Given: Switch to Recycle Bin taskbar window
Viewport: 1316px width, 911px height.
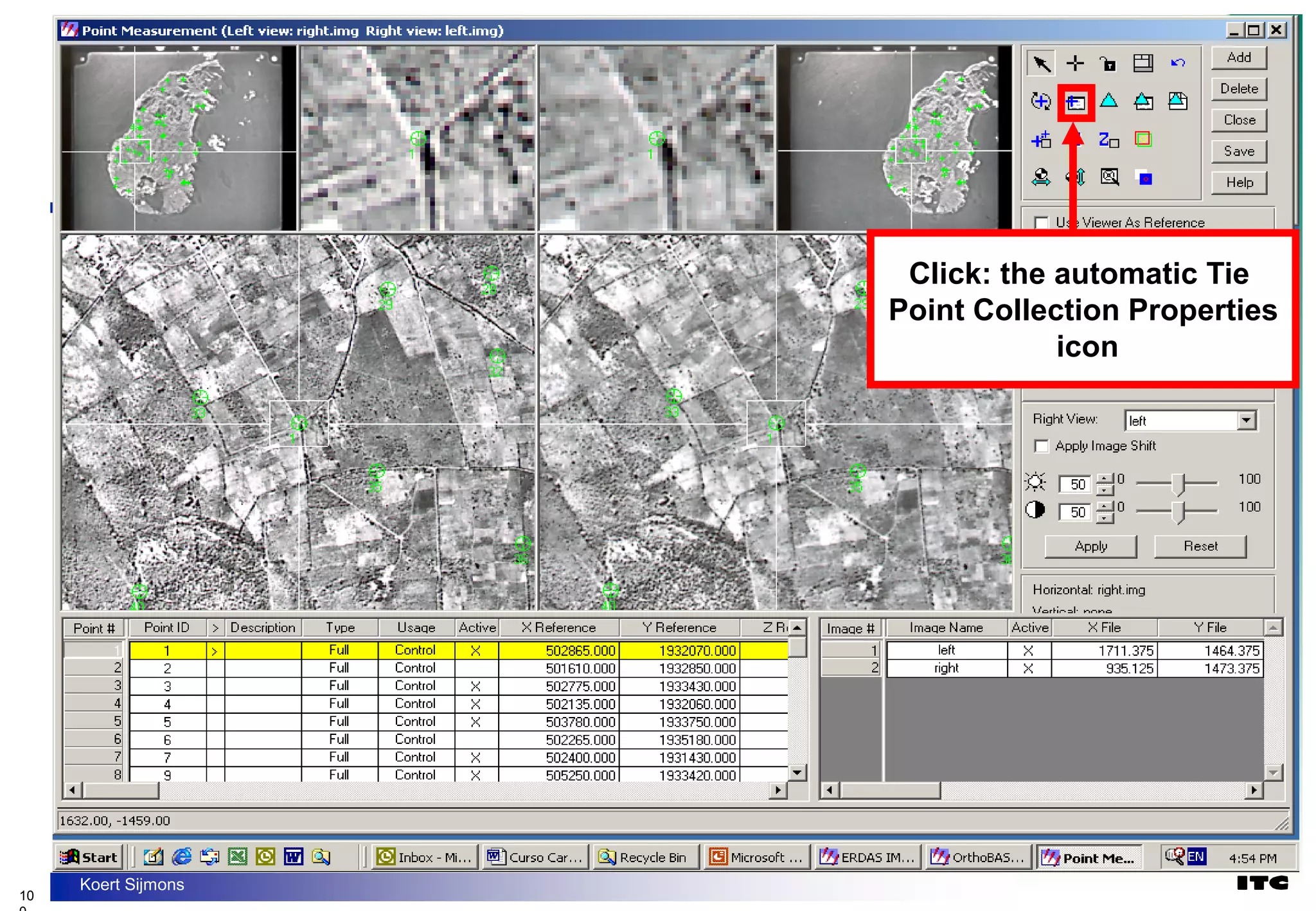Looking at the screenshot, I should point(646,857).
